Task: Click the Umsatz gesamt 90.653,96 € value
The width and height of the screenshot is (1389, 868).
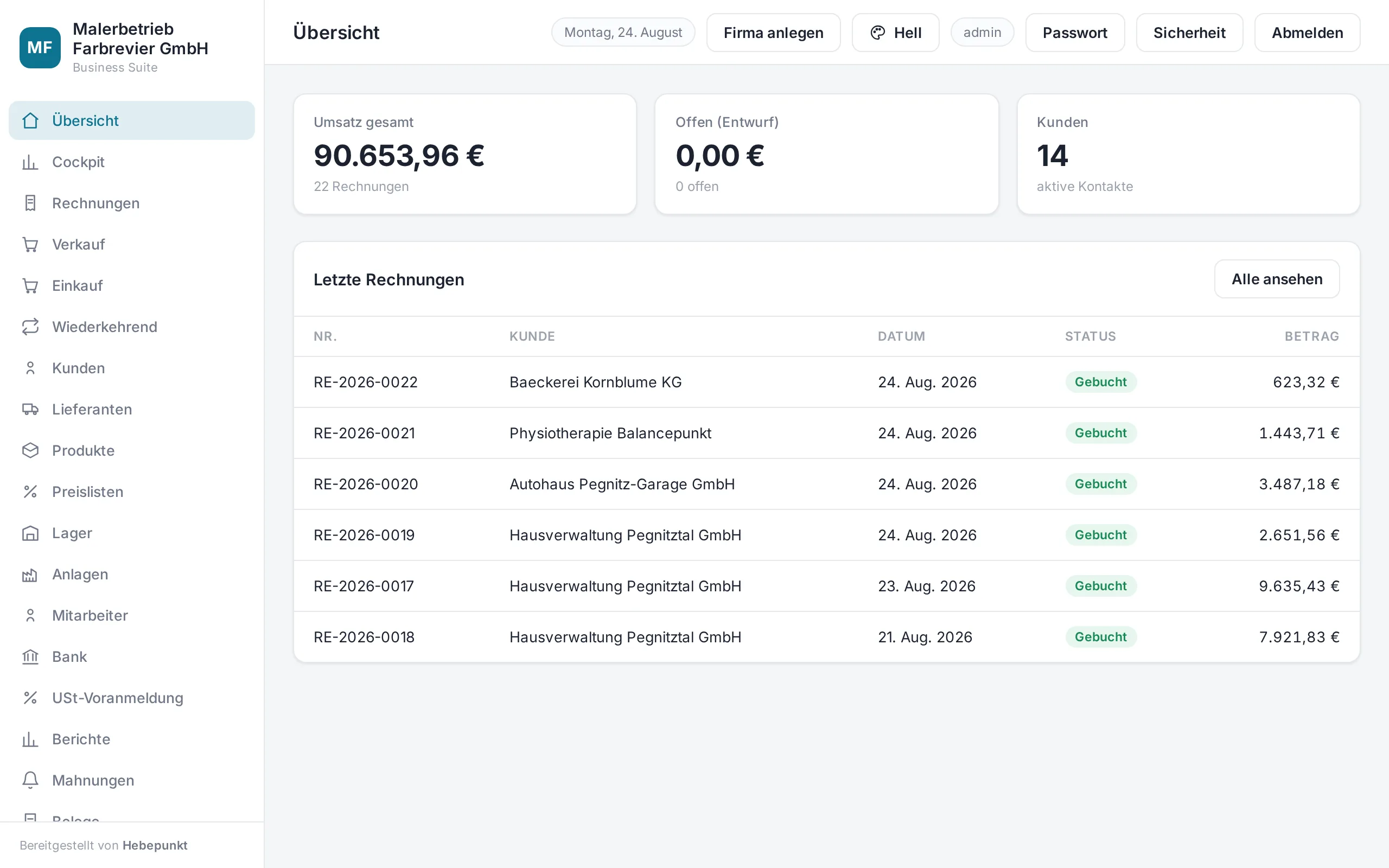Action: coord(399,156)
